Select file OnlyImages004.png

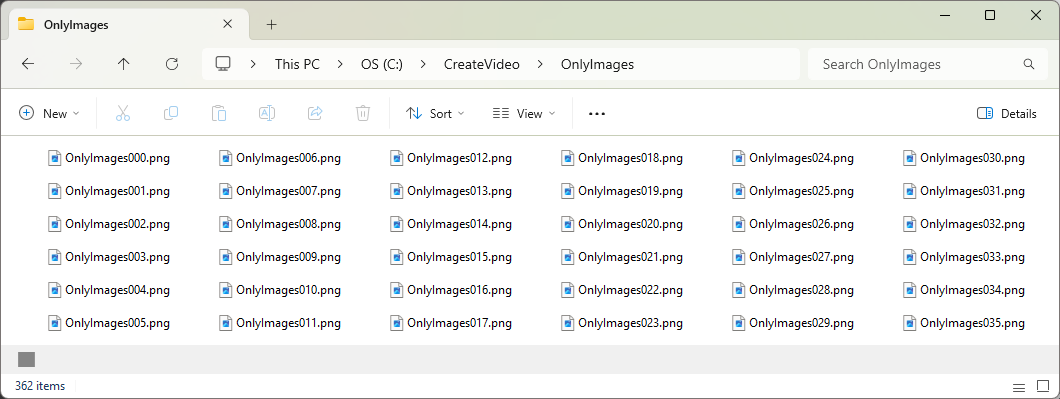click(109, 290)
